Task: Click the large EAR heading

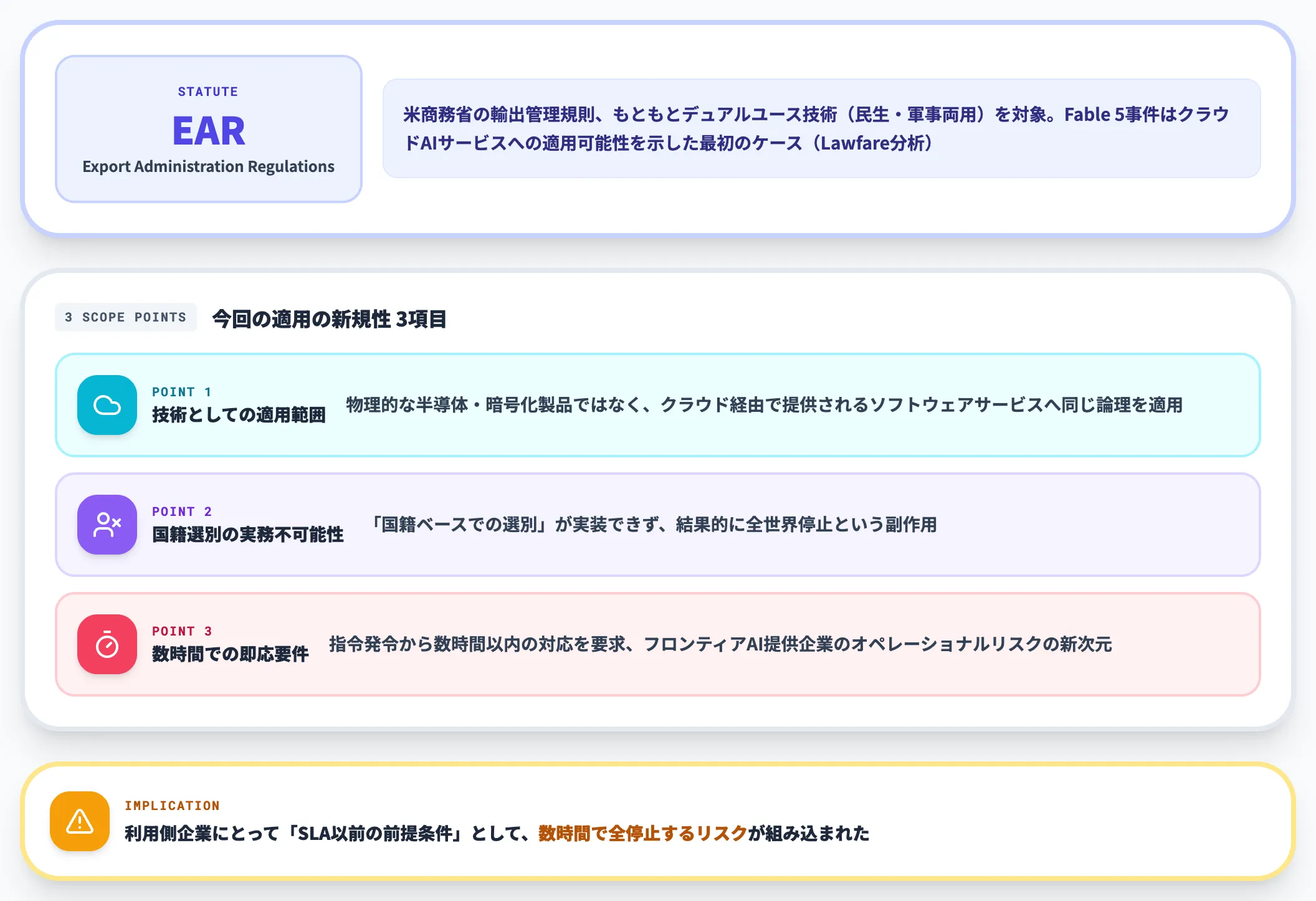Action: 209,131
